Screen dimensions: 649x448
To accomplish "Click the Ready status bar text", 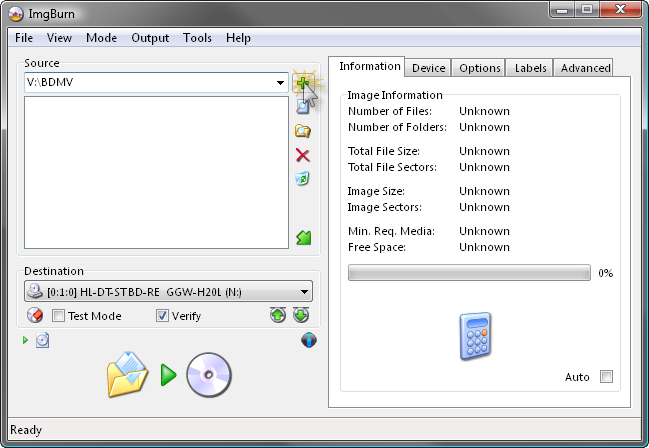I will point(26,430).
